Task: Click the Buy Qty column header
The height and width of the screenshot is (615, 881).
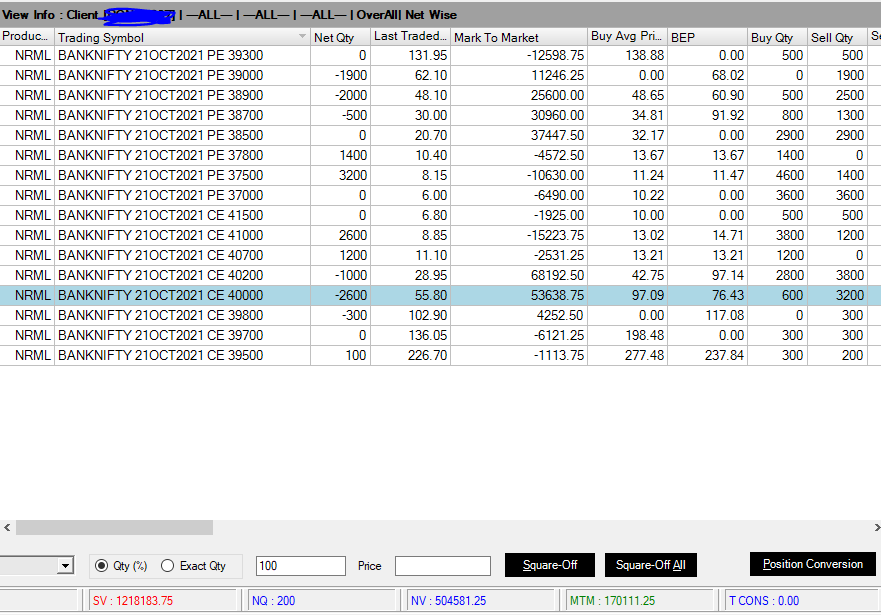Action: click(778, 37)
